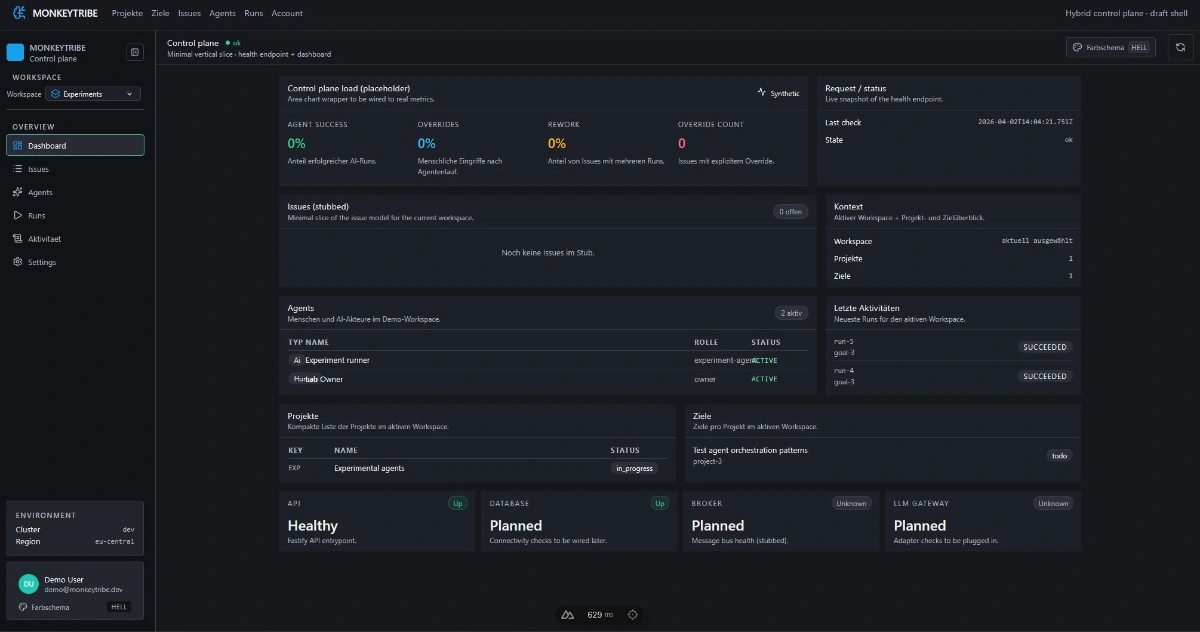This screenshot has height=632, width=1200.
Task: Go to Aktivitaet in the sidebar
Action: (x=75, y=239)
